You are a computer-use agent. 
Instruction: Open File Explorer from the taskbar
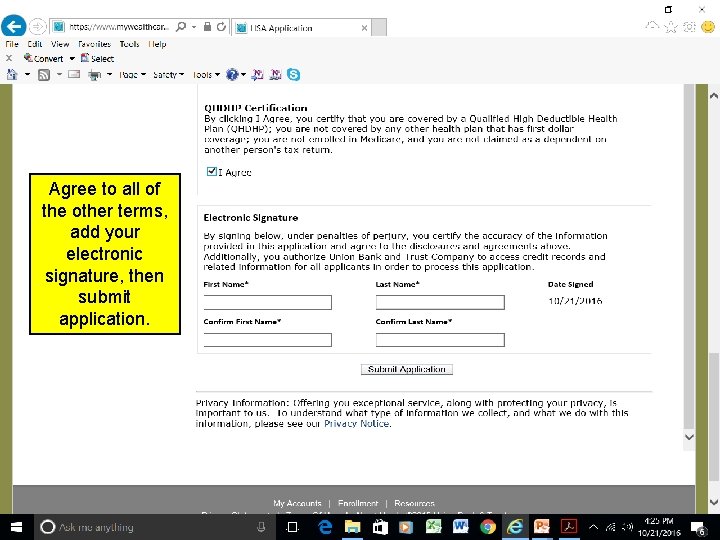(x=353, y=527)
